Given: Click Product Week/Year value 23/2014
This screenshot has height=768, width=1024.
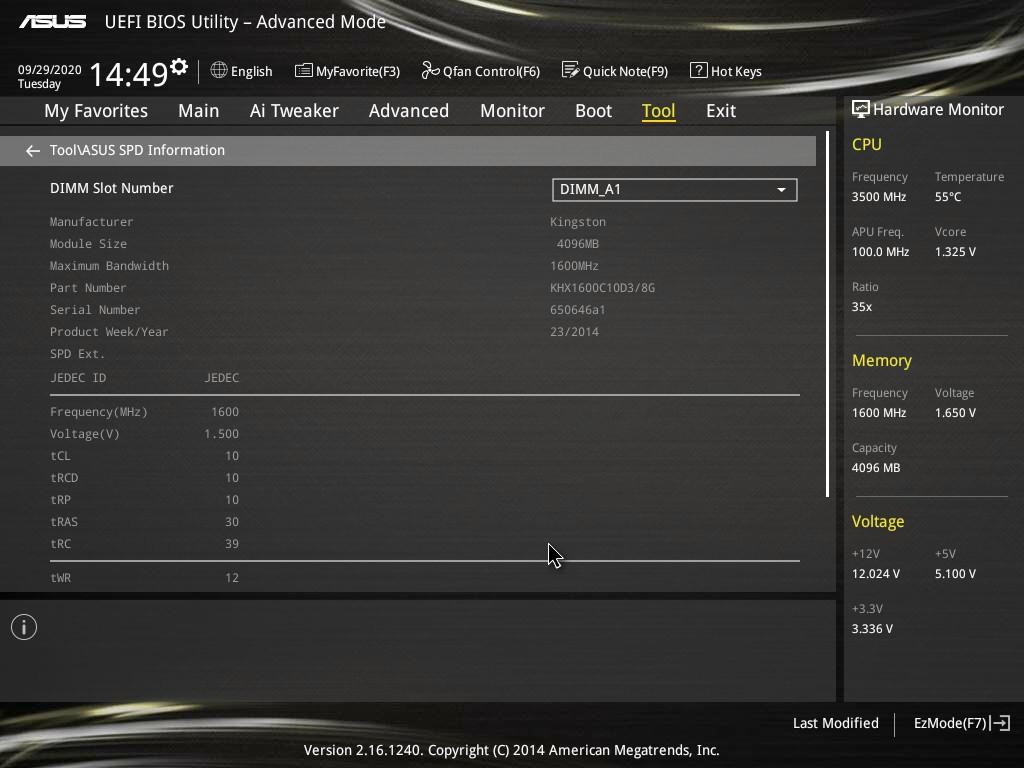Looking at the screenshot, I should [574, 332].
